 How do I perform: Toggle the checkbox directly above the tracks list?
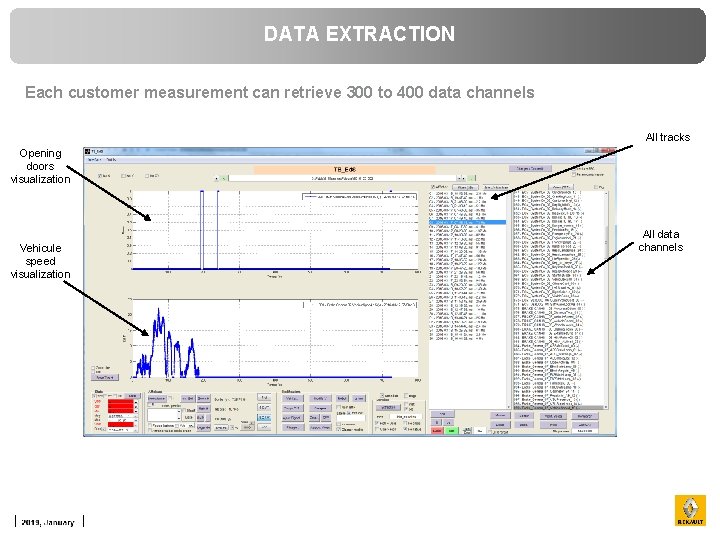pos(433,187)
